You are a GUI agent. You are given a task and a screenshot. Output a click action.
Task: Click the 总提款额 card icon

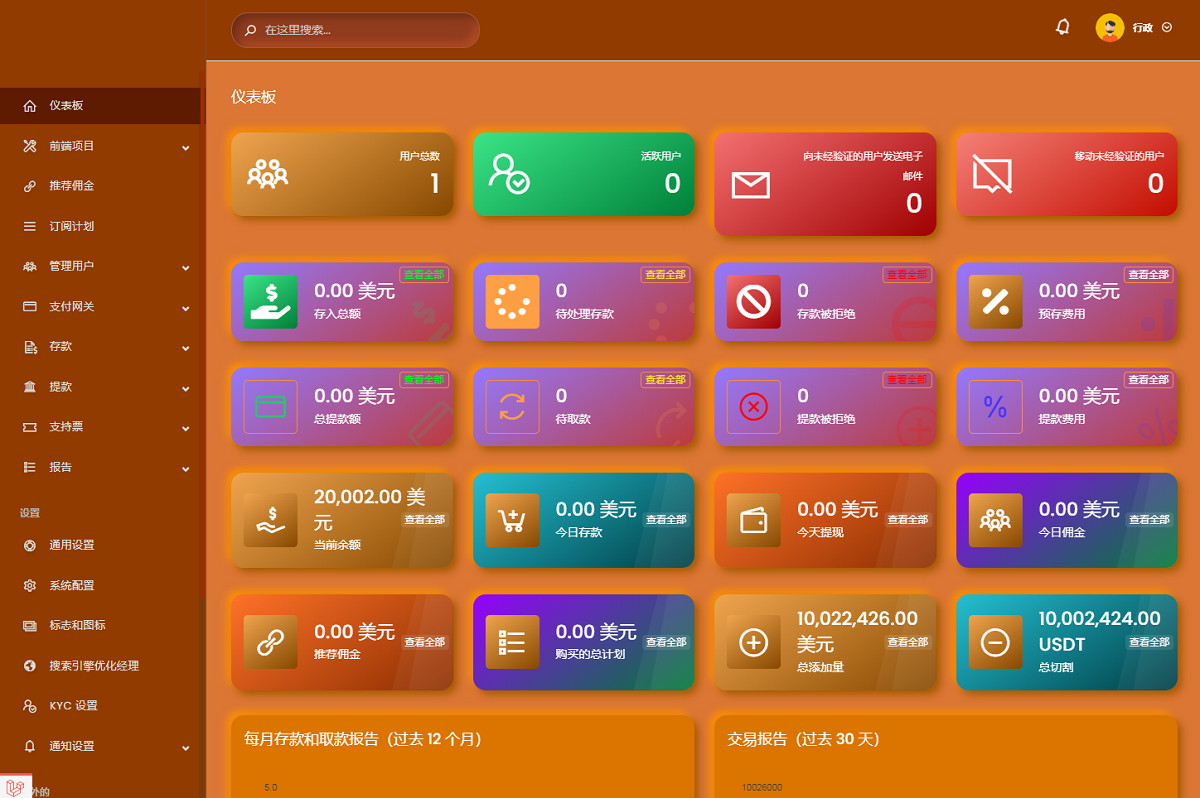271,406
